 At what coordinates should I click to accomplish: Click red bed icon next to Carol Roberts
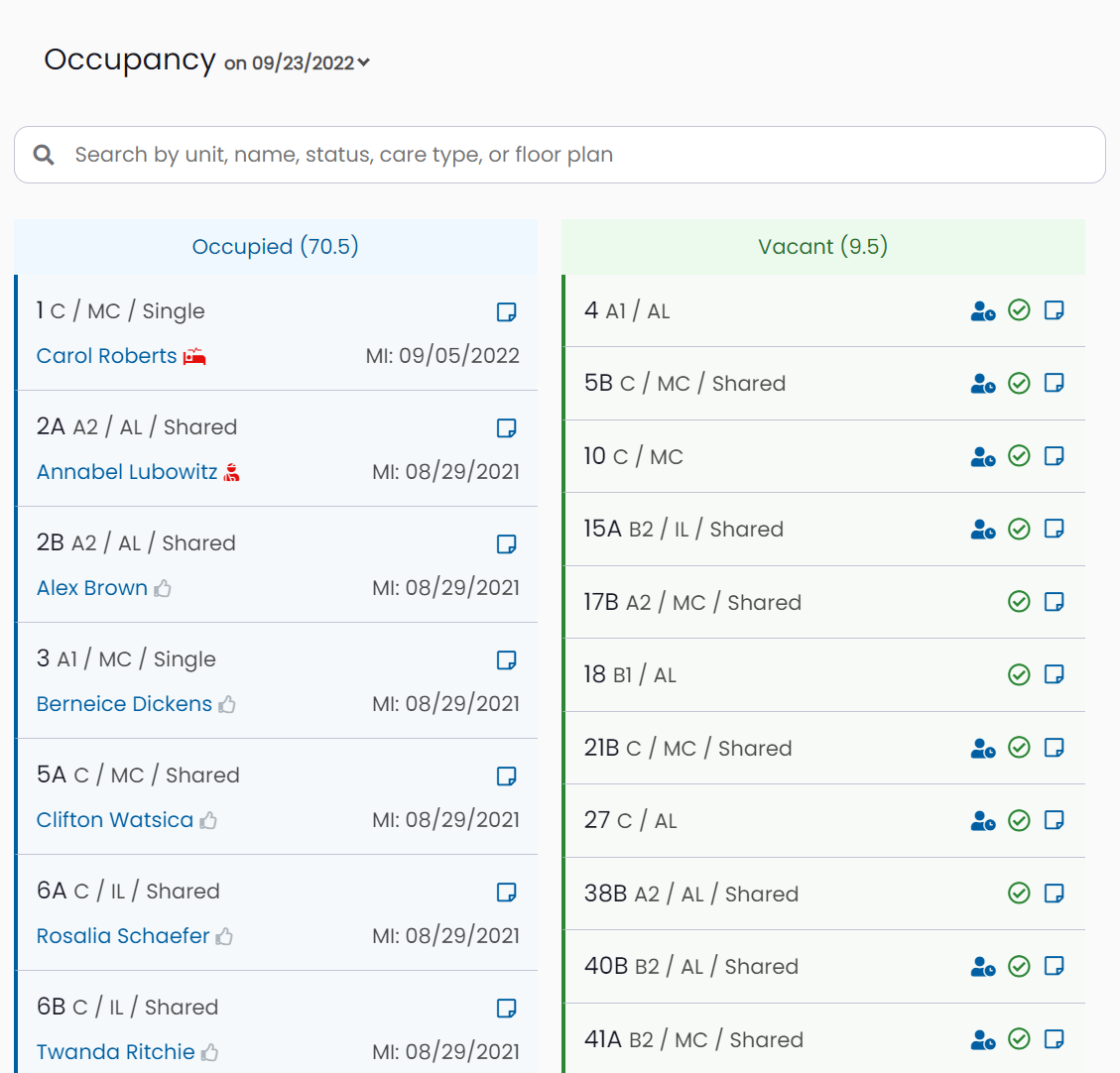(194, 356)
